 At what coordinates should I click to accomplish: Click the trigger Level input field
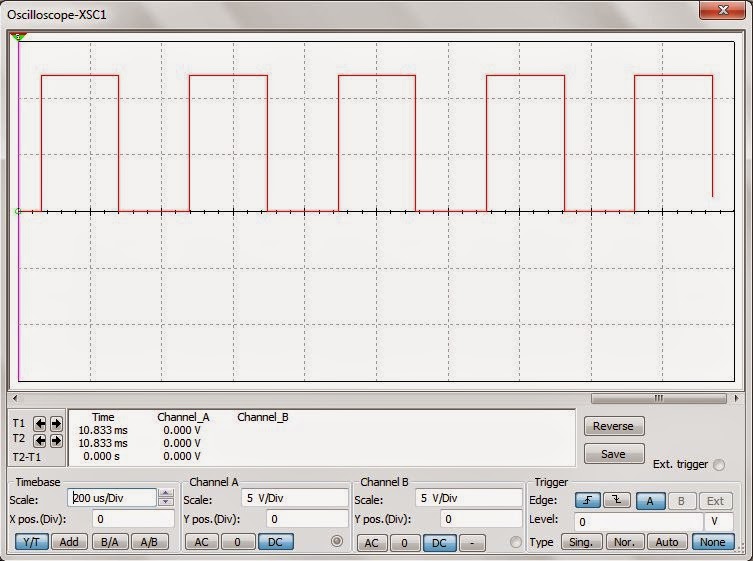coord(639,521)
